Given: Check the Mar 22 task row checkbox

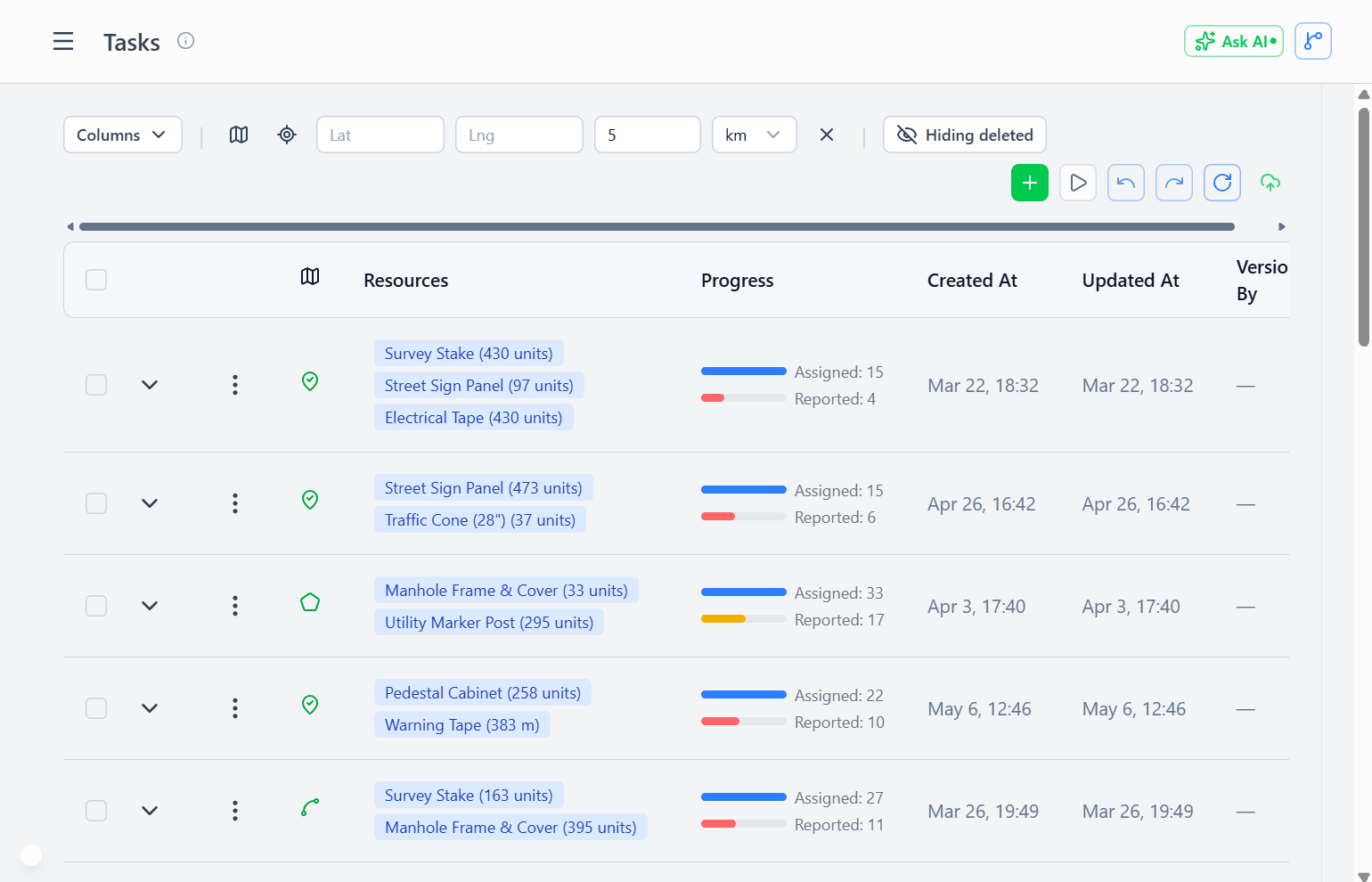Looking at the screenshot, I should point(96,385).
